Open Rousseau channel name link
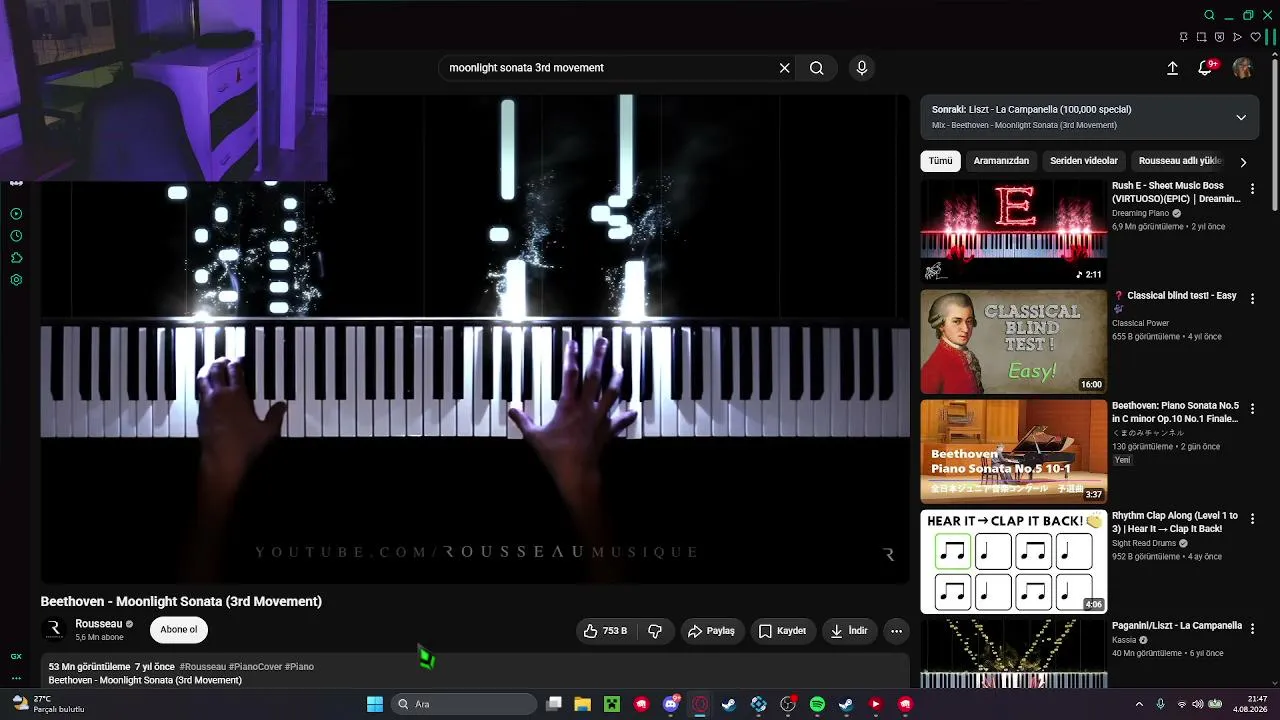The image size is (1280, 720). point(99,624)
